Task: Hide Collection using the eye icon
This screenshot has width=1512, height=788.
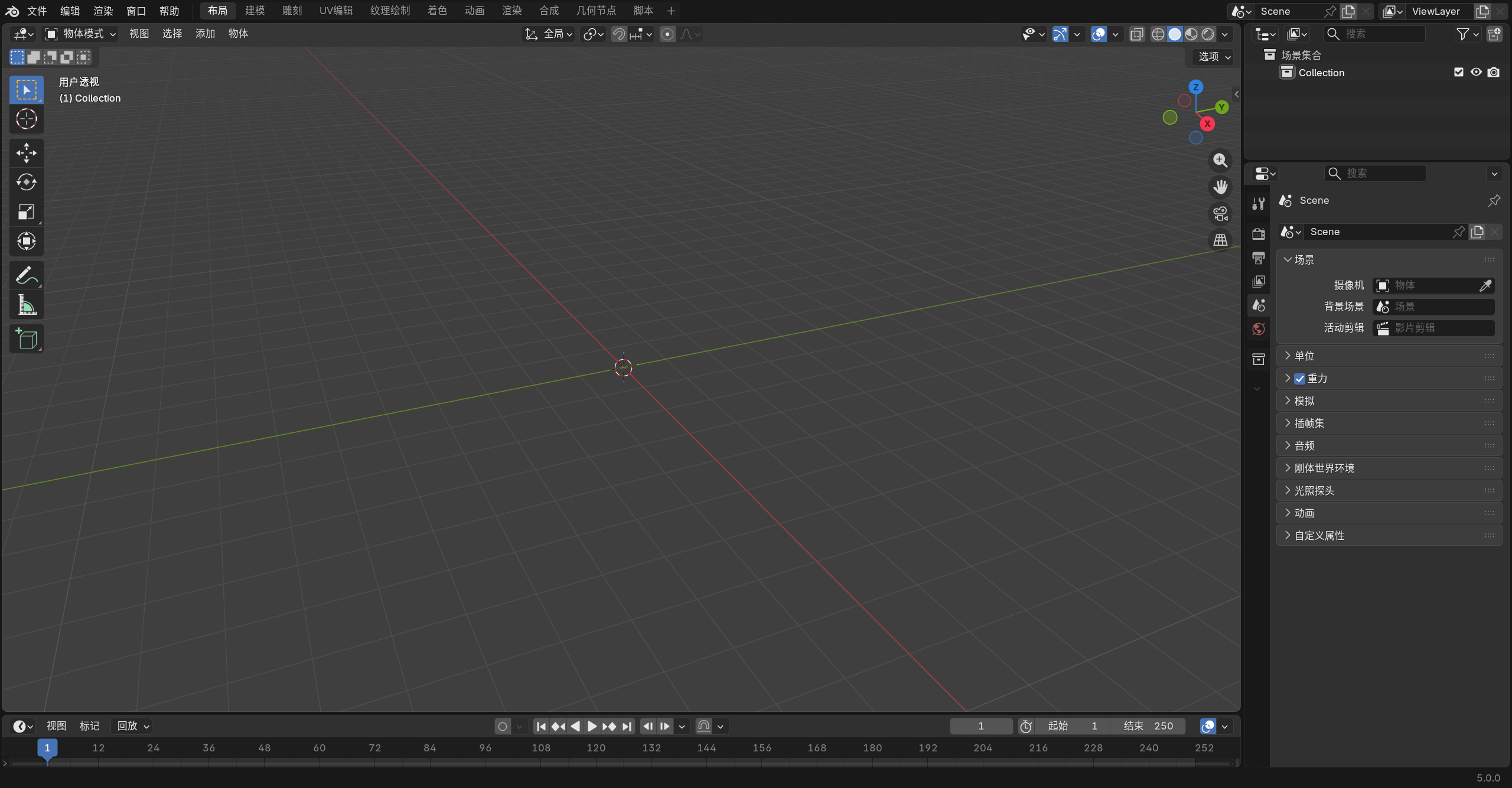Action: [x=1476, y=72]
